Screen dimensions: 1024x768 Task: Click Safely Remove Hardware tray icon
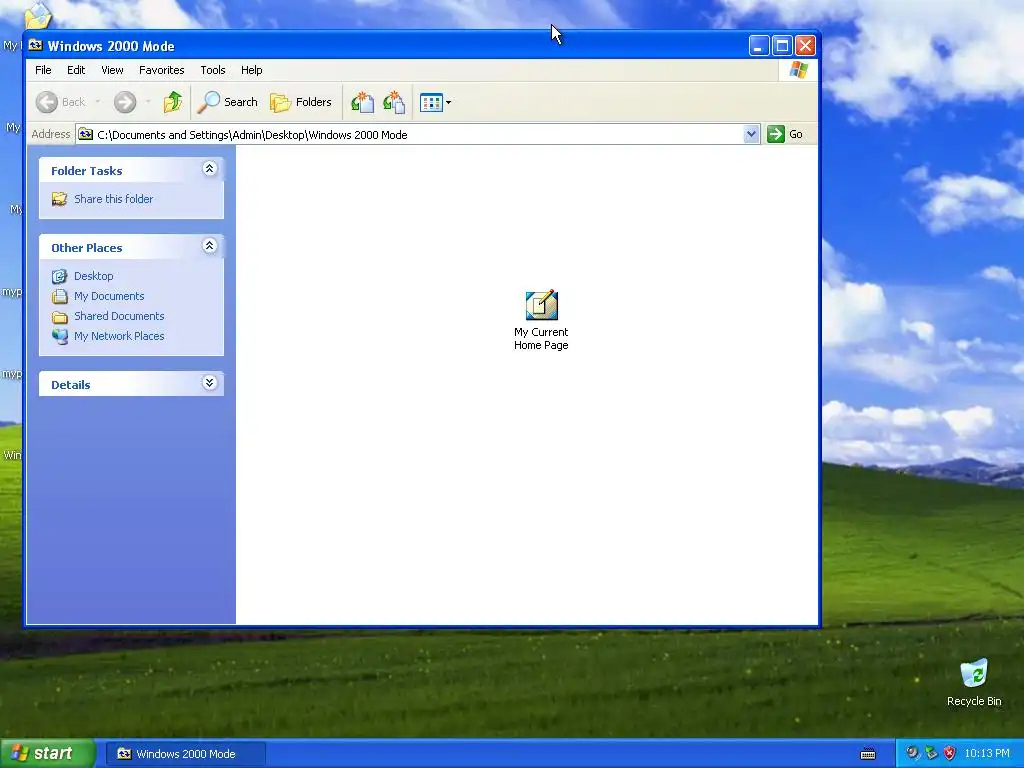tap(931, 753)
